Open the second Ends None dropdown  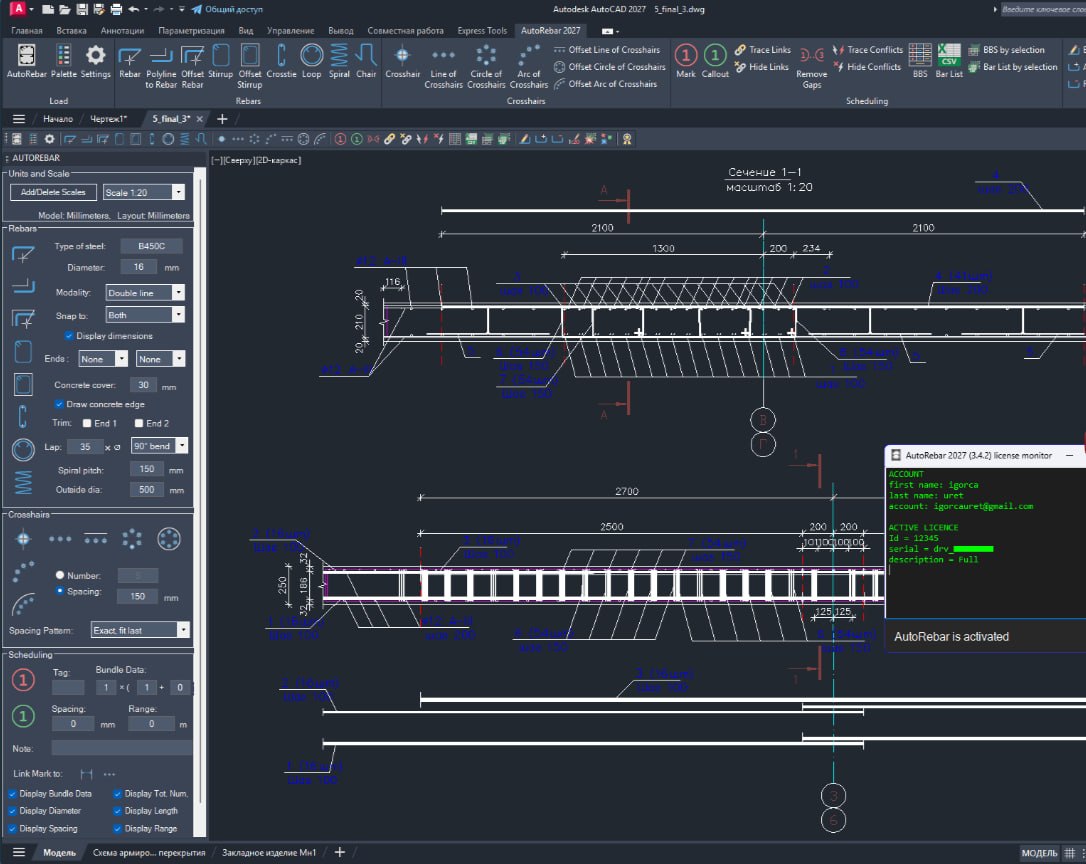pos(160,359)
